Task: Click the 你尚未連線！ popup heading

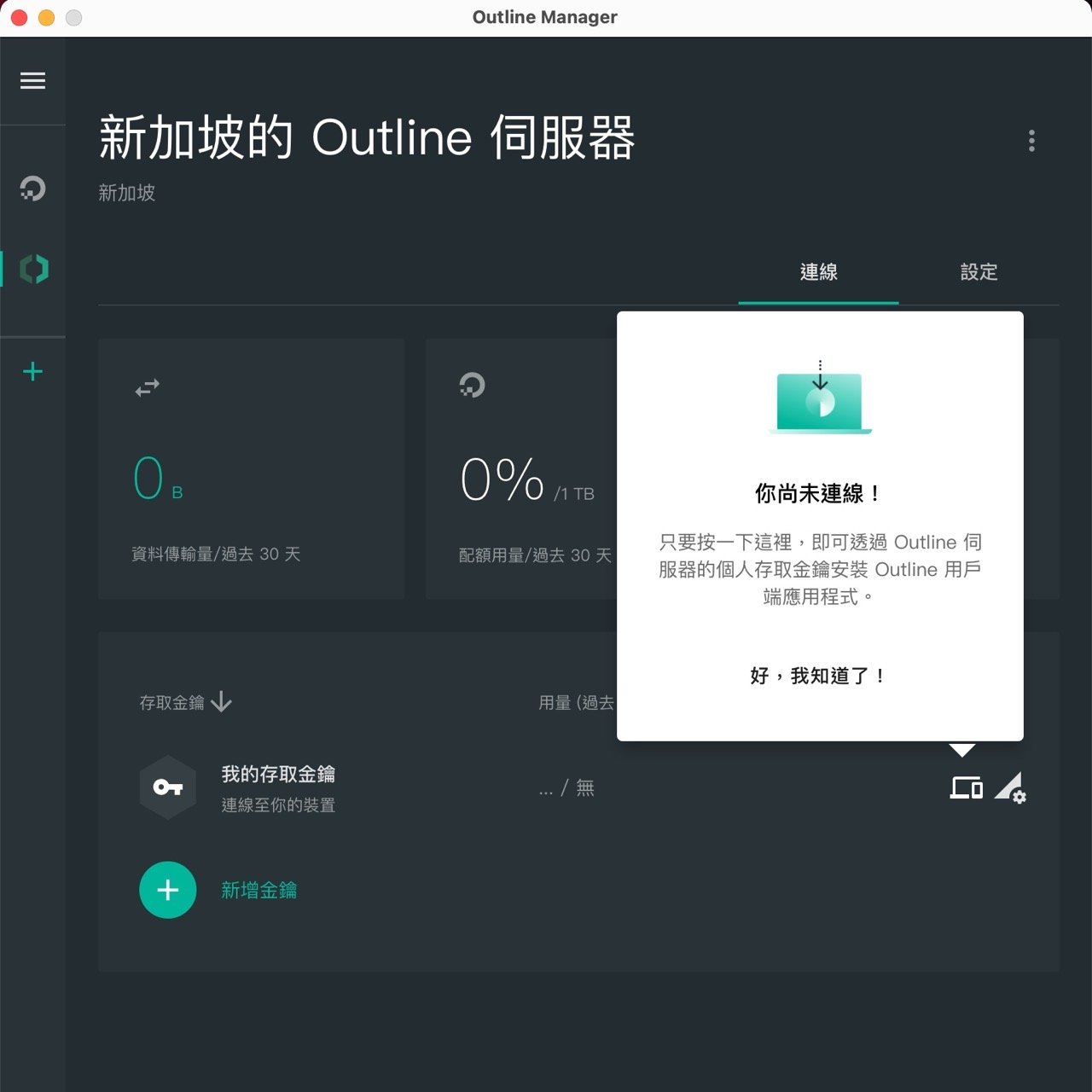Action: (x=819, y=493)
